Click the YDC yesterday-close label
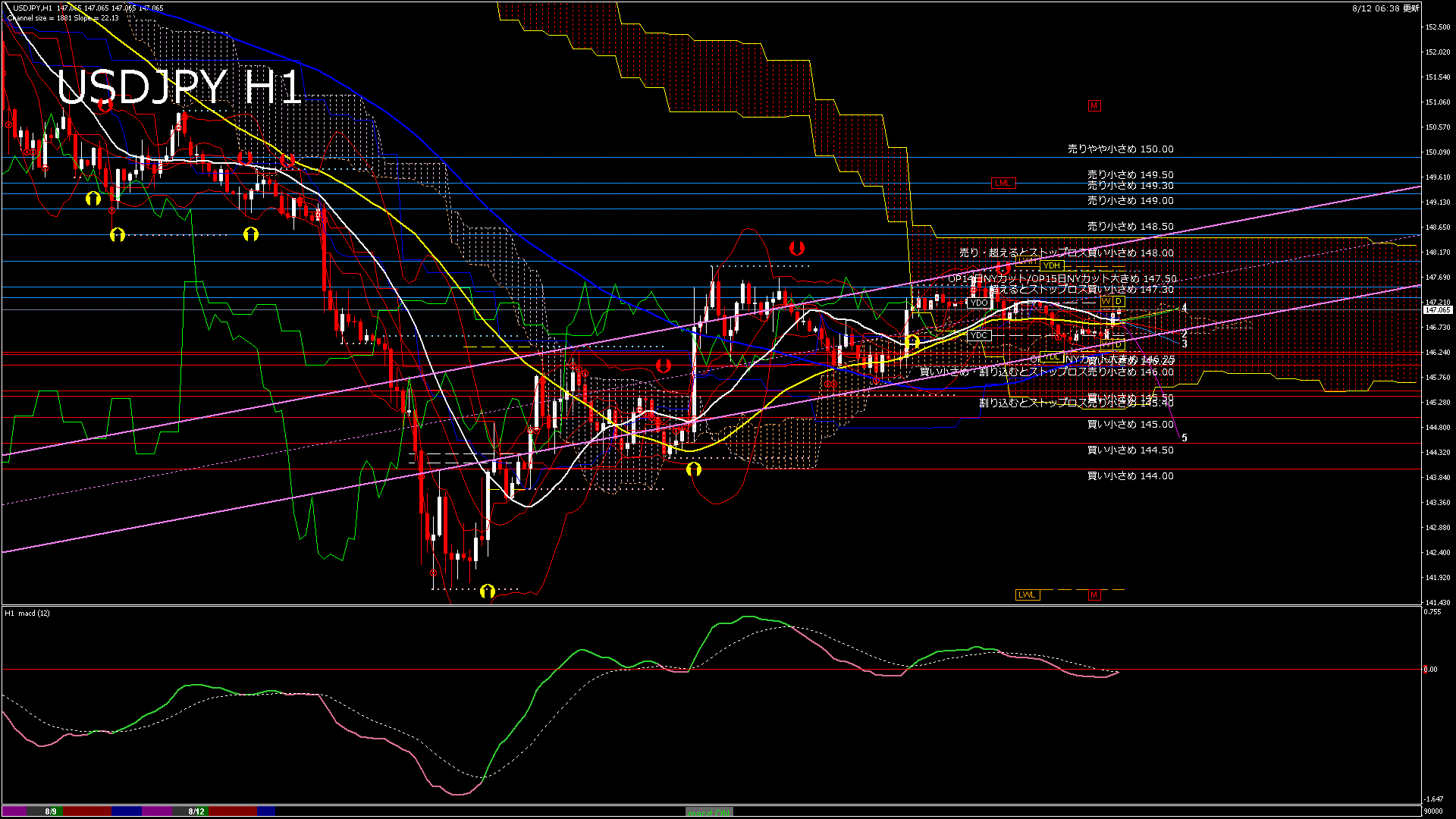 [x=978, y=335]
